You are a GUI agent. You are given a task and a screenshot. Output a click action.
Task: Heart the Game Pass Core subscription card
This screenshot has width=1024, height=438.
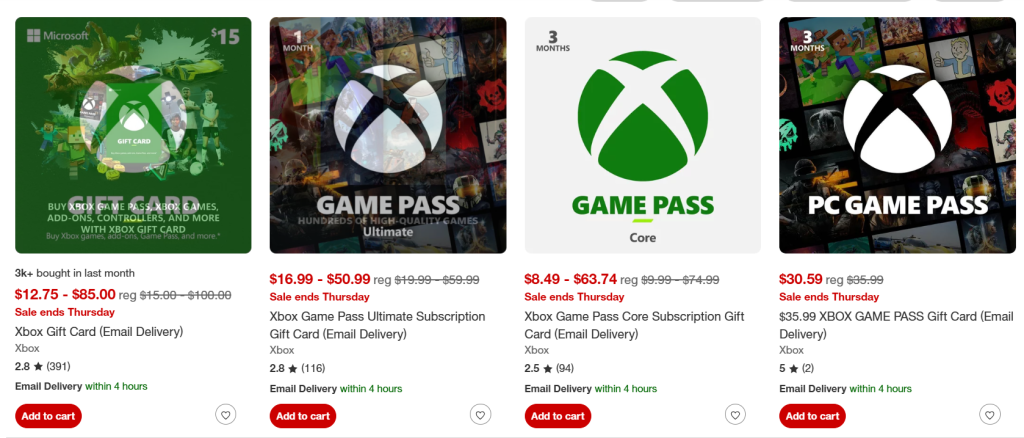pyautogui.click(x=735, y=415)
